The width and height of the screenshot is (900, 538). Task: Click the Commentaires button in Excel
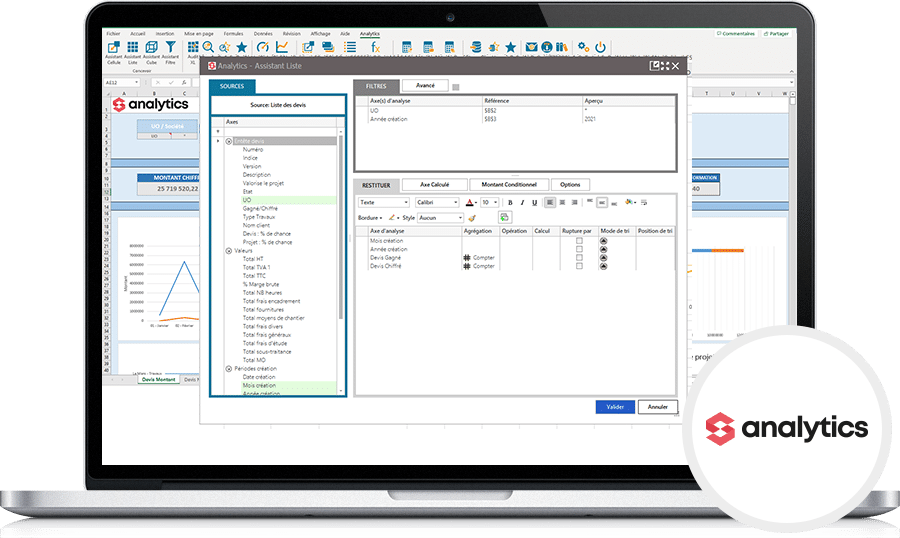[735, 34]
